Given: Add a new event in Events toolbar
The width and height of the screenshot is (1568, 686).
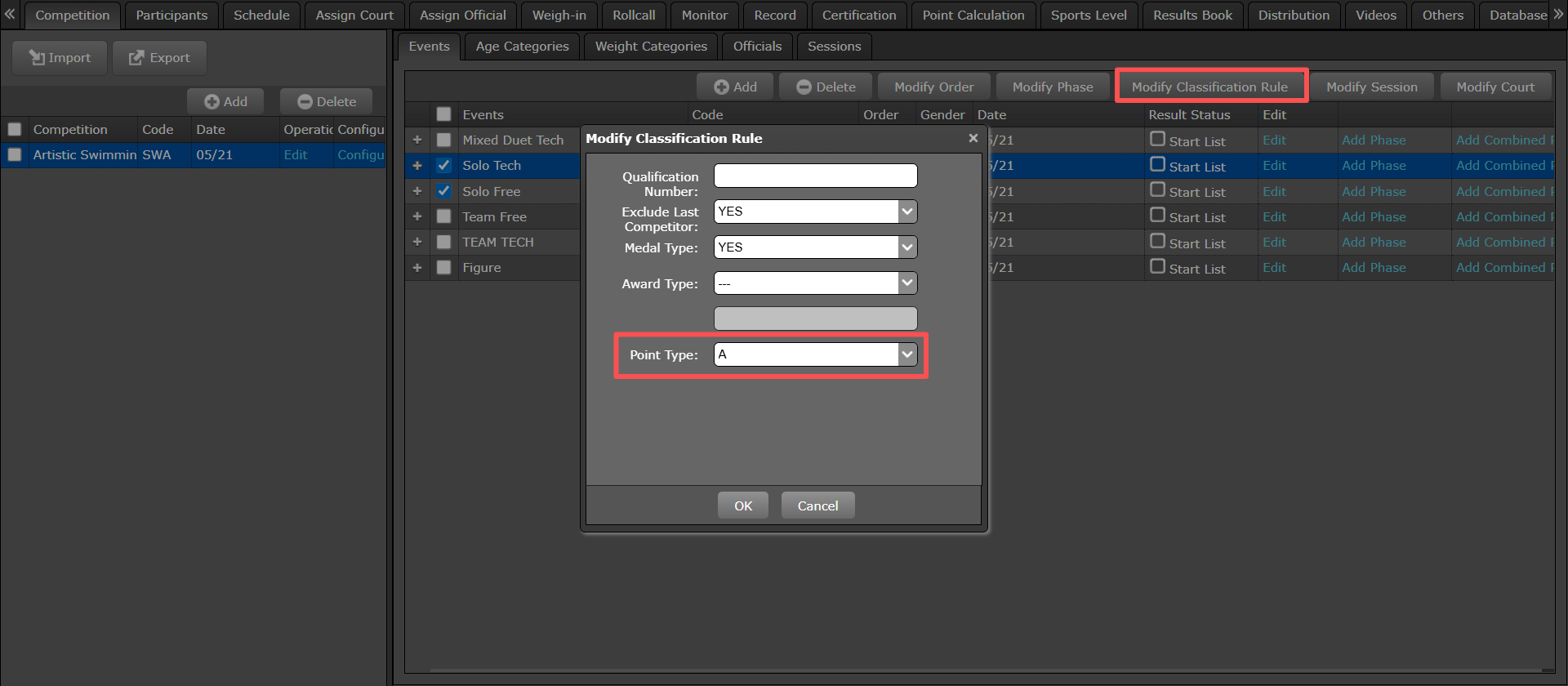Looking at the screenshot, I should pyautogui.click(x=735, y=87).
